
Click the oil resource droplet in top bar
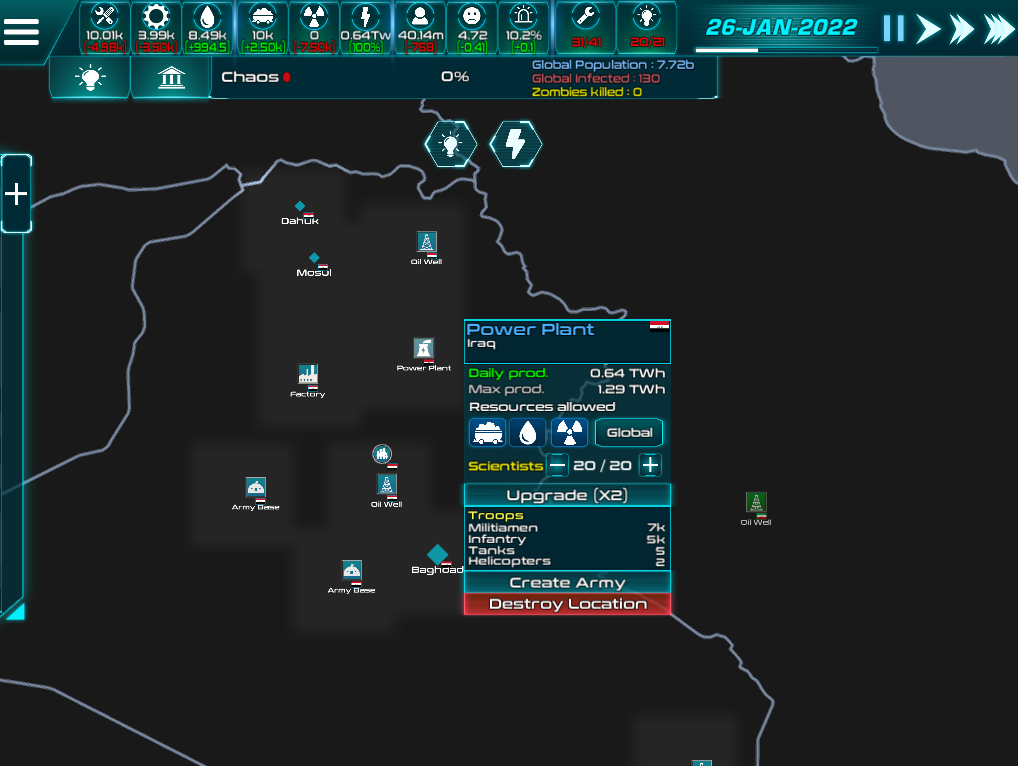pyautogui.click(x=207, y=18)
